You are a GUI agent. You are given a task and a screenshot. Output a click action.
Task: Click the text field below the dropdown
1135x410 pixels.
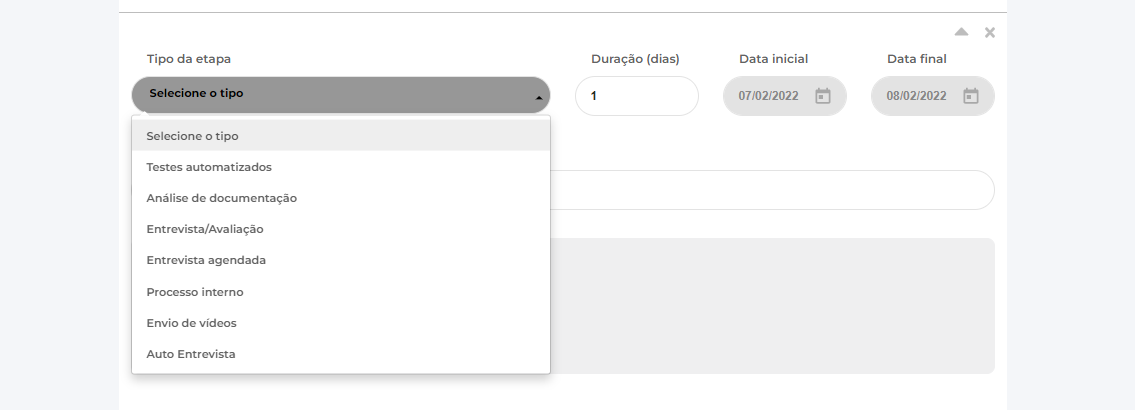click(x=770, y=190)
